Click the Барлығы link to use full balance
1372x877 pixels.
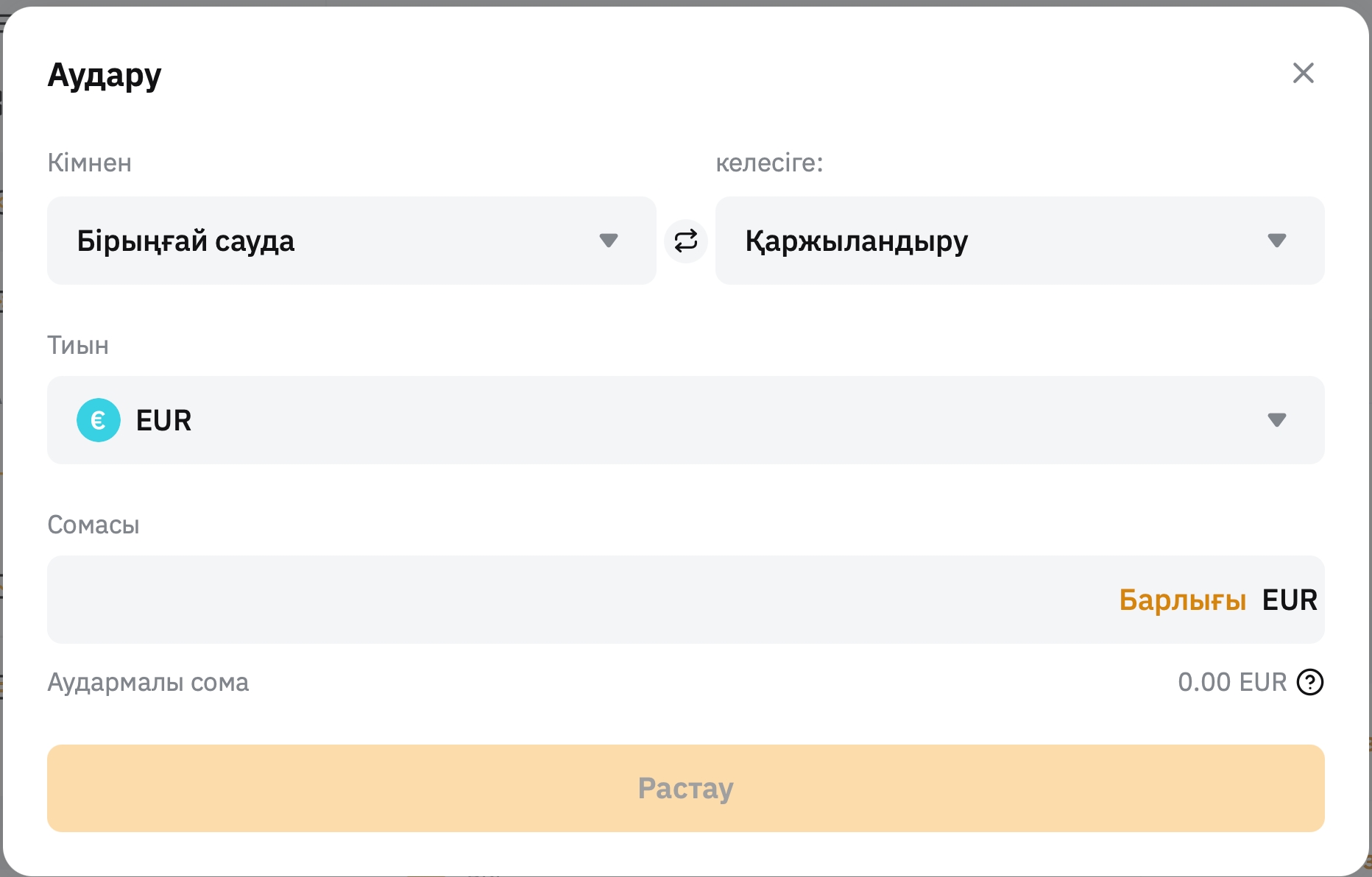[1182, 600]
